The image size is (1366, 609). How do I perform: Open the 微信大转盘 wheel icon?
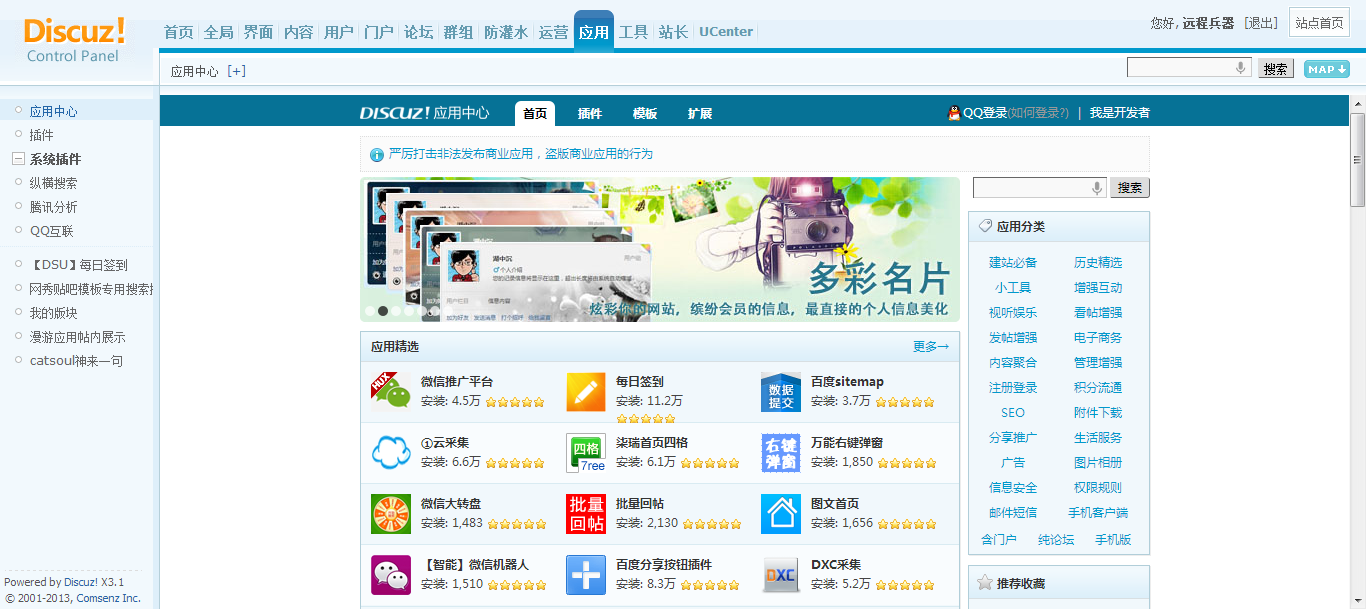point(390,514)
